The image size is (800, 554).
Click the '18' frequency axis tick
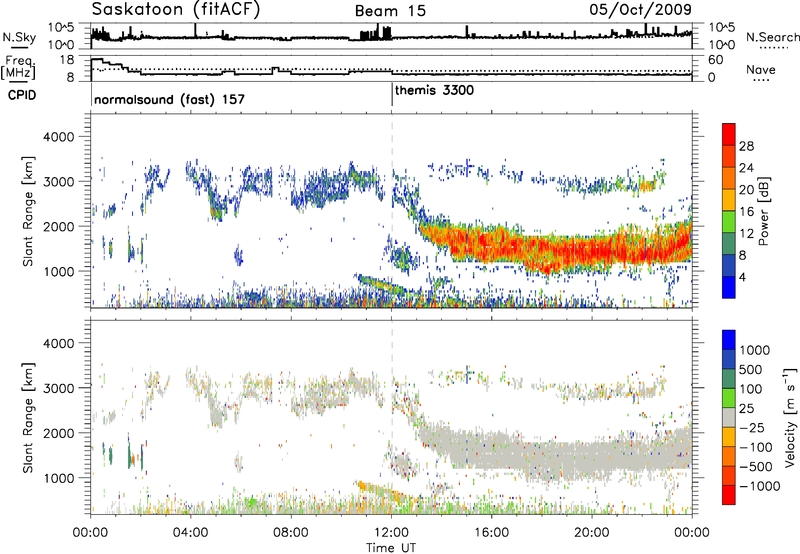(x=67, y=60)
